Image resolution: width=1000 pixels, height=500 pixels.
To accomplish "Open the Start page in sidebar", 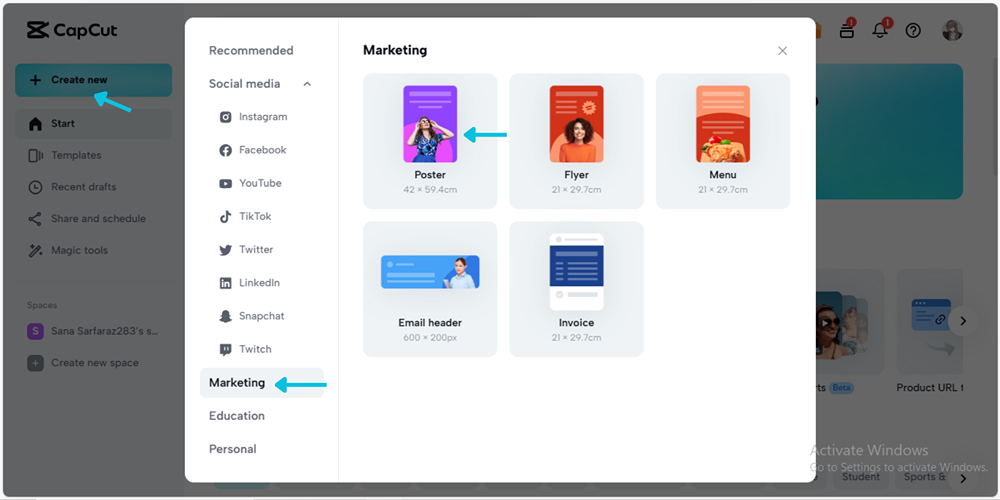I will tap(93, 124).
